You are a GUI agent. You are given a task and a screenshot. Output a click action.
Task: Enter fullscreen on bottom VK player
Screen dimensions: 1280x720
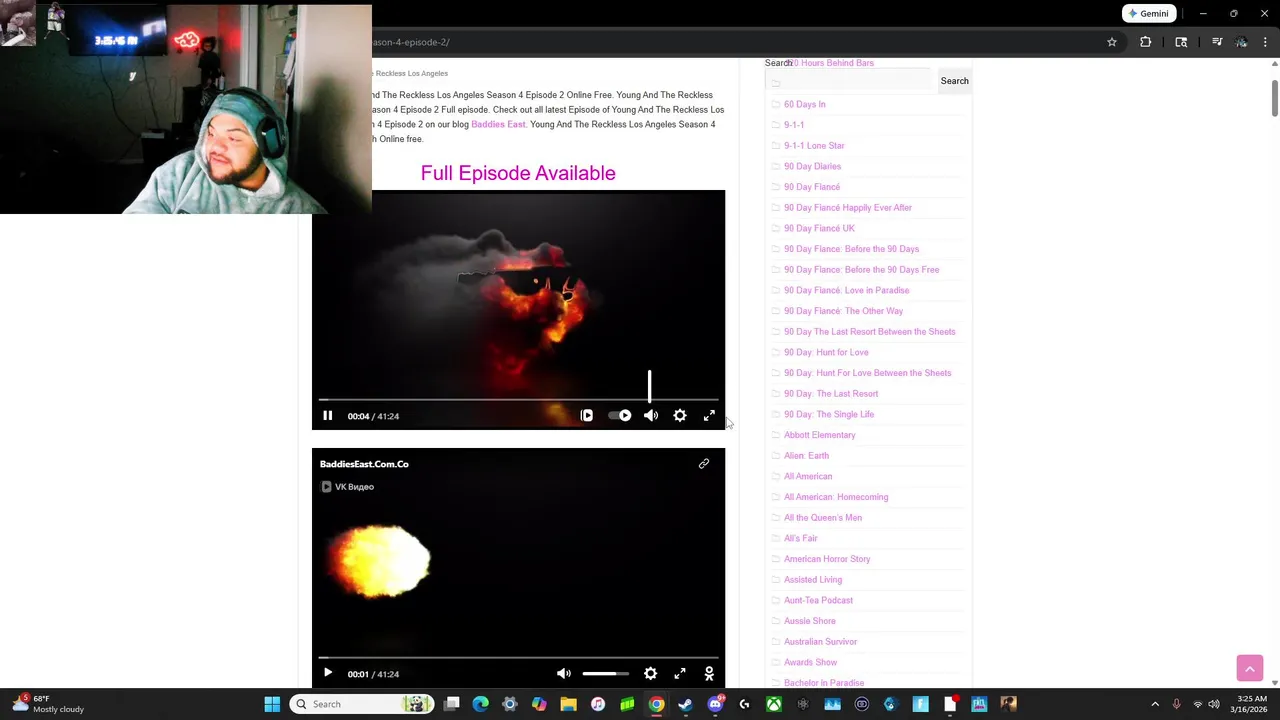[x=680, y=674]
